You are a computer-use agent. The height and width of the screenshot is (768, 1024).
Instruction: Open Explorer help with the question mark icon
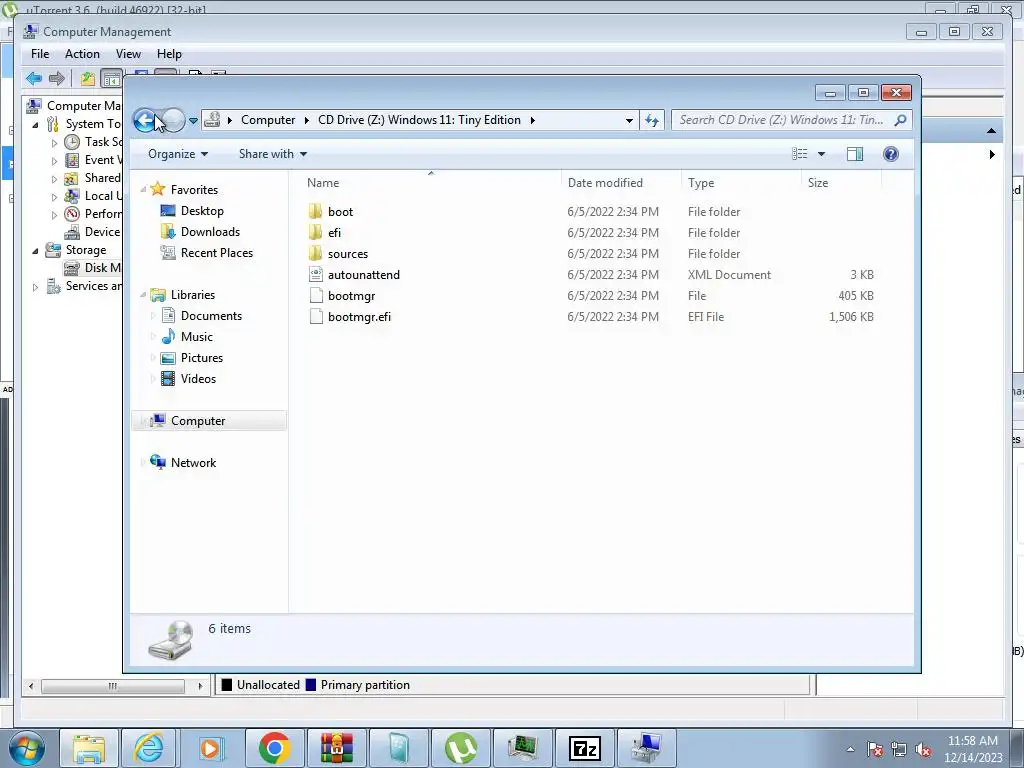(x=890, y=154)
